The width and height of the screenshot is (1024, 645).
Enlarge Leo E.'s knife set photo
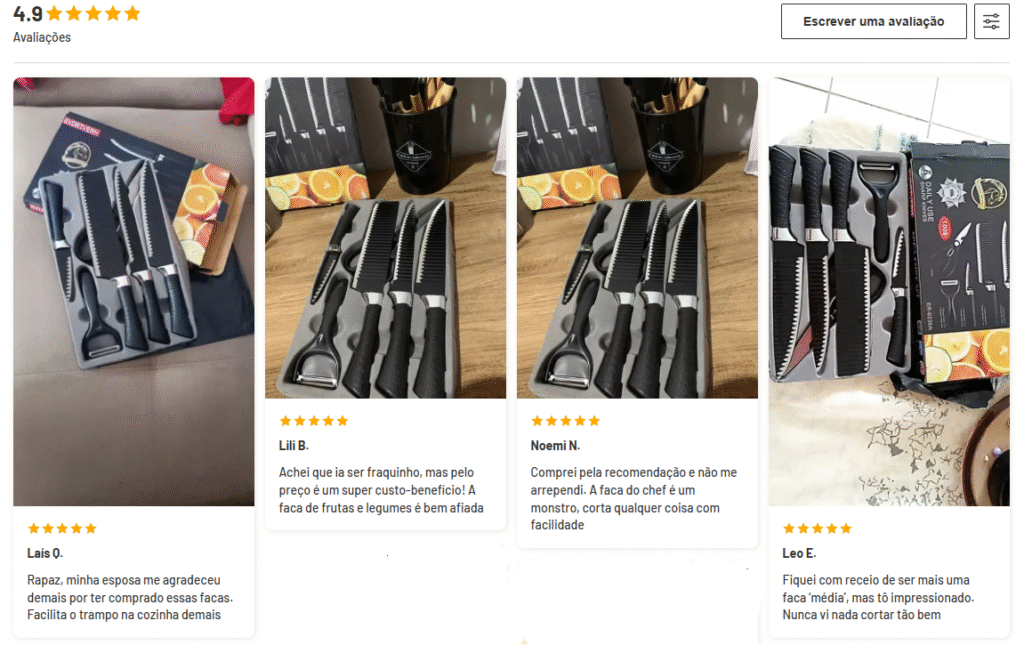click(x=889, y=291)
